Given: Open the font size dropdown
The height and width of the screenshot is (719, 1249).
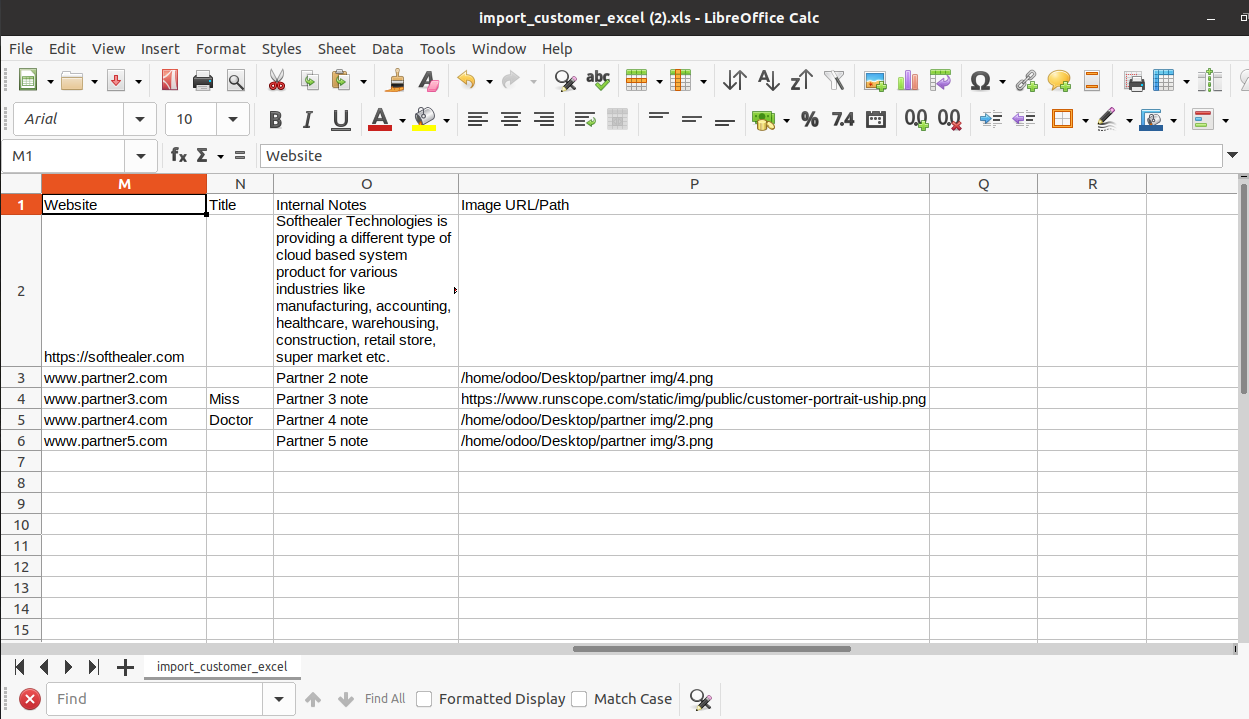Looking at the screenshot, I should (233, 119).
